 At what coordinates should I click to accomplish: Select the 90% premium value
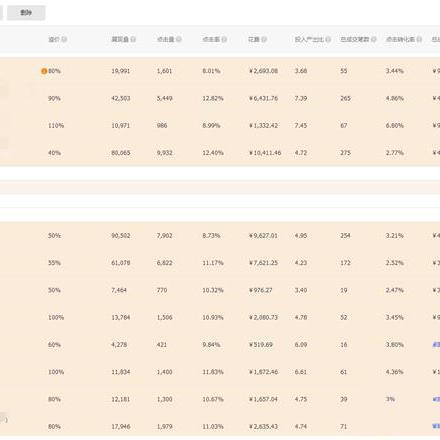[x=54, y=98]
